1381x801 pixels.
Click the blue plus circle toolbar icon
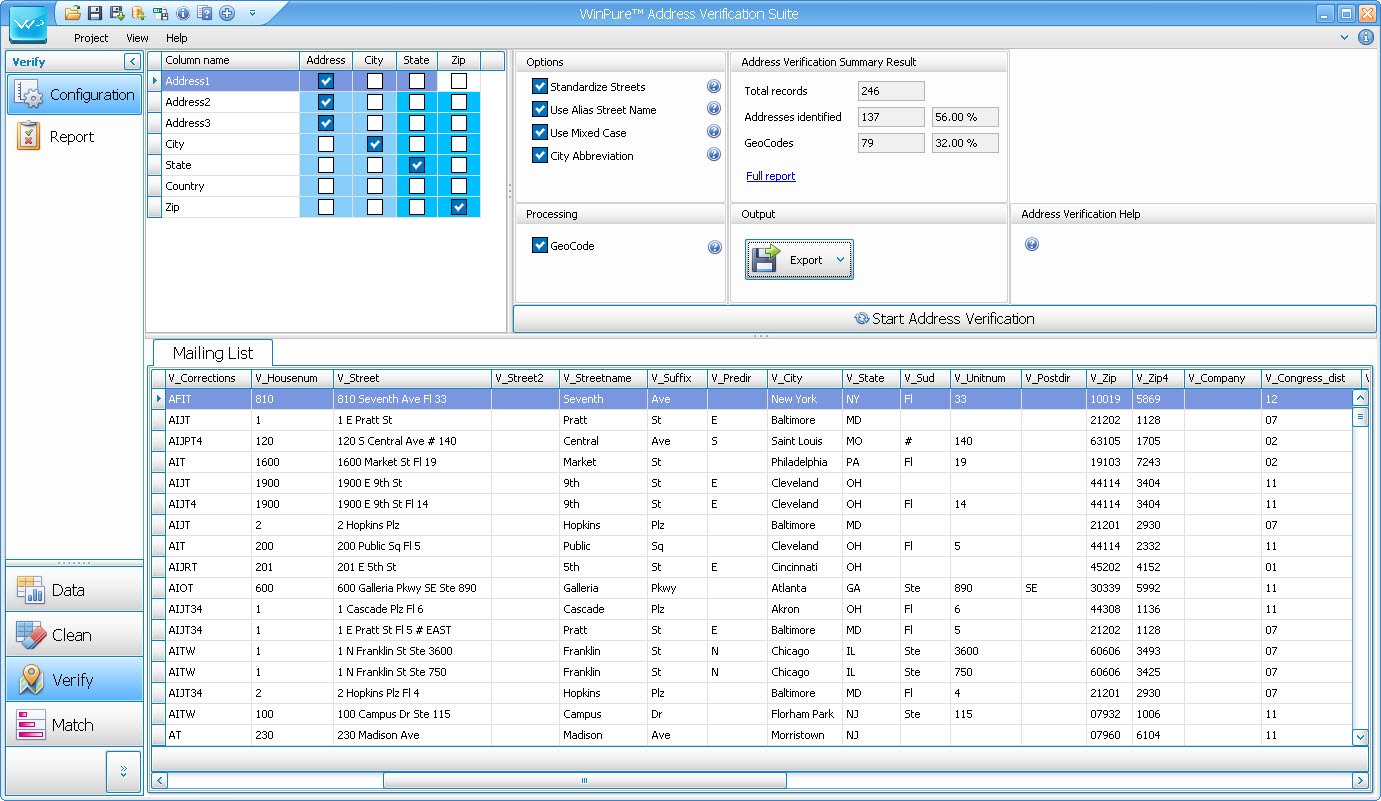tap(227, 13)
